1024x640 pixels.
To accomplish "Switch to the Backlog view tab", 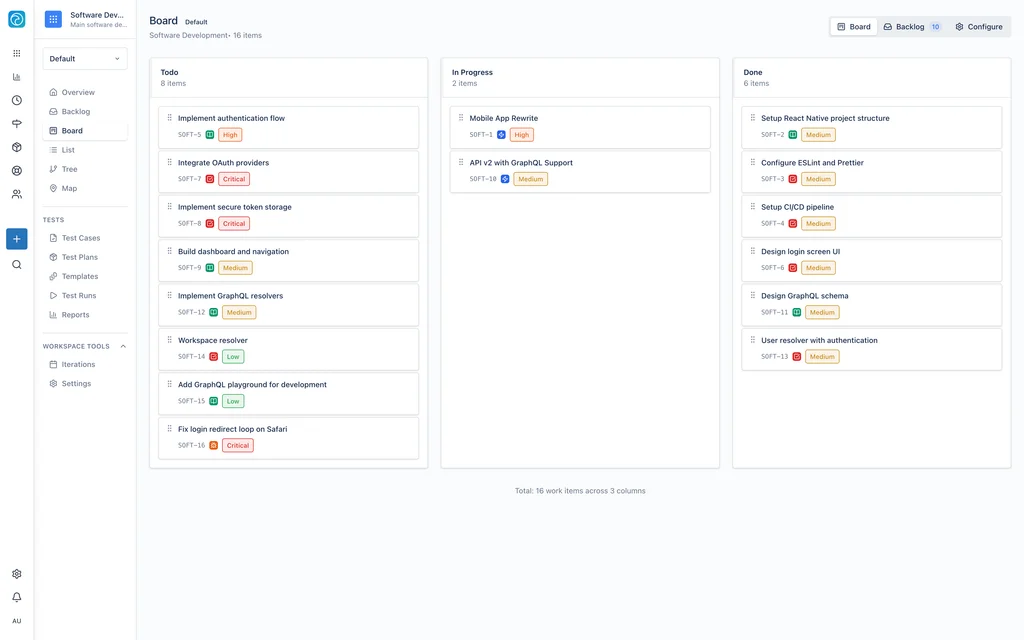I will pos(911,27).
